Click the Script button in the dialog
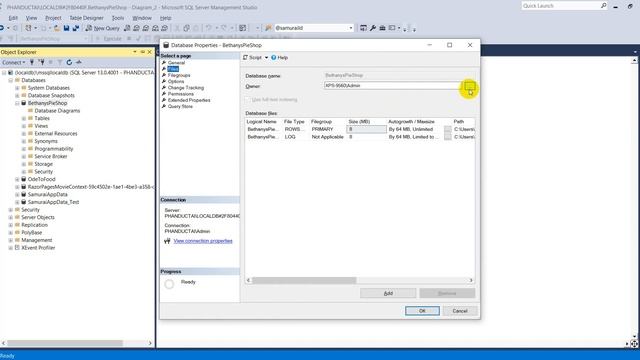640x360 pixels. coord(253,58)
